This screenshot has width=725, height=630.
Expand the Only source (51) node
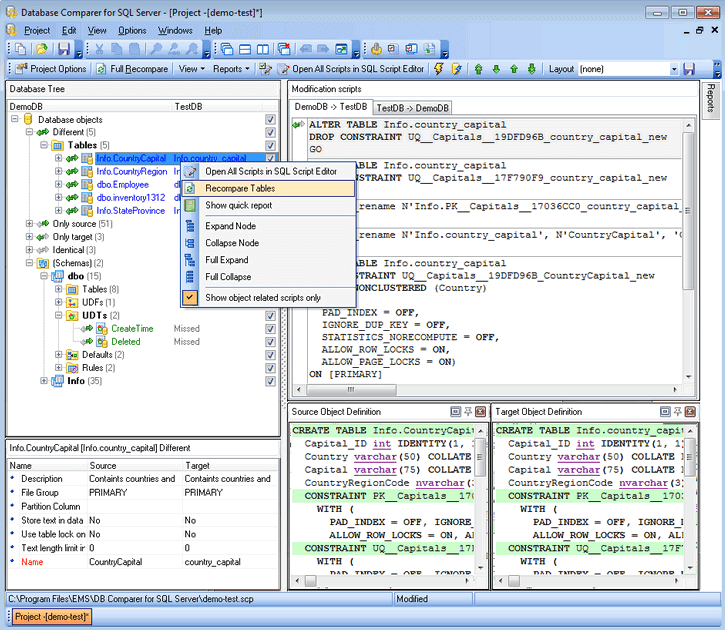click(29, 224)
